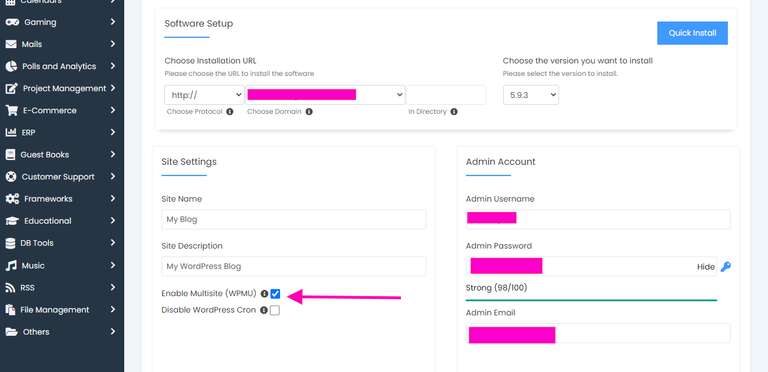
Task: Click the Admin Email input field
Action: [598, 333]
